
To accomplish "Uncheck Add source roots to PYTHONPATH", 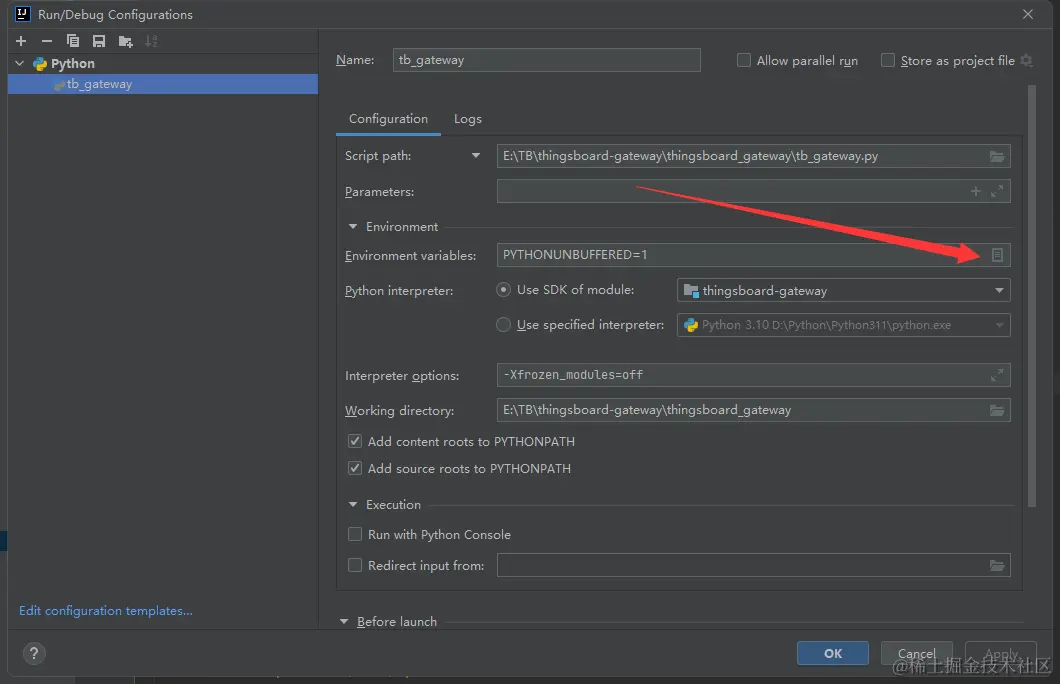I will (x=354, y=468).
